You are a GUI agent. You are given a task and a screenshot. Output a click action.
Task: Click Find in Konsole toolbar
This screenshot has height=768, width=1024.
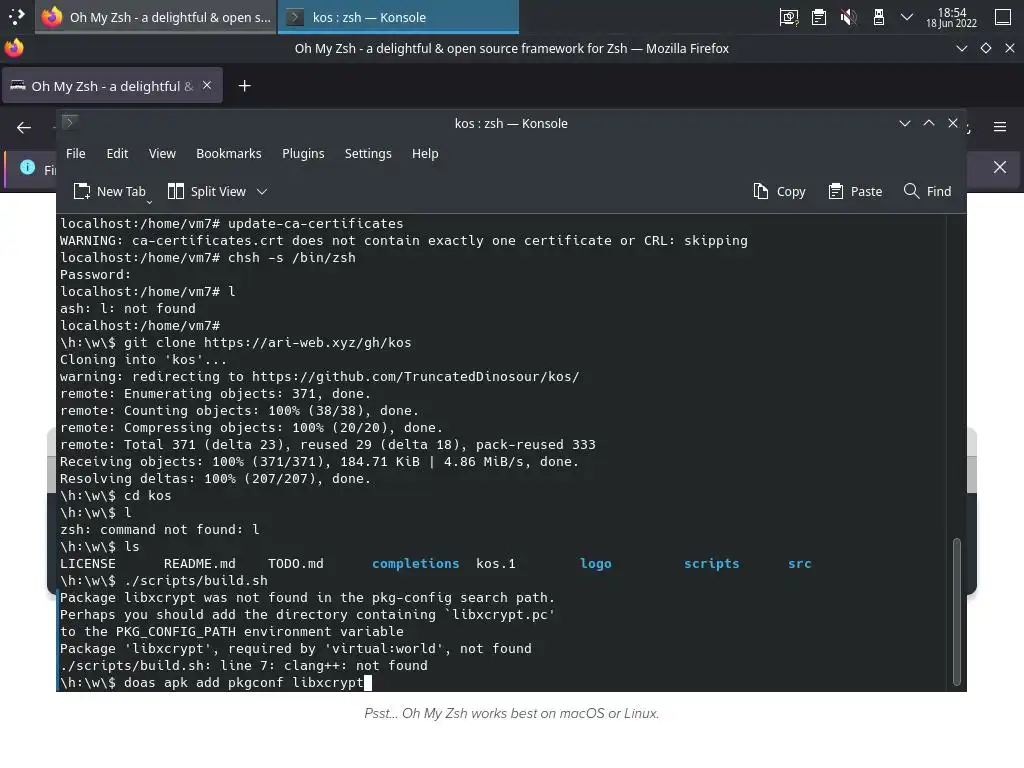927,191
